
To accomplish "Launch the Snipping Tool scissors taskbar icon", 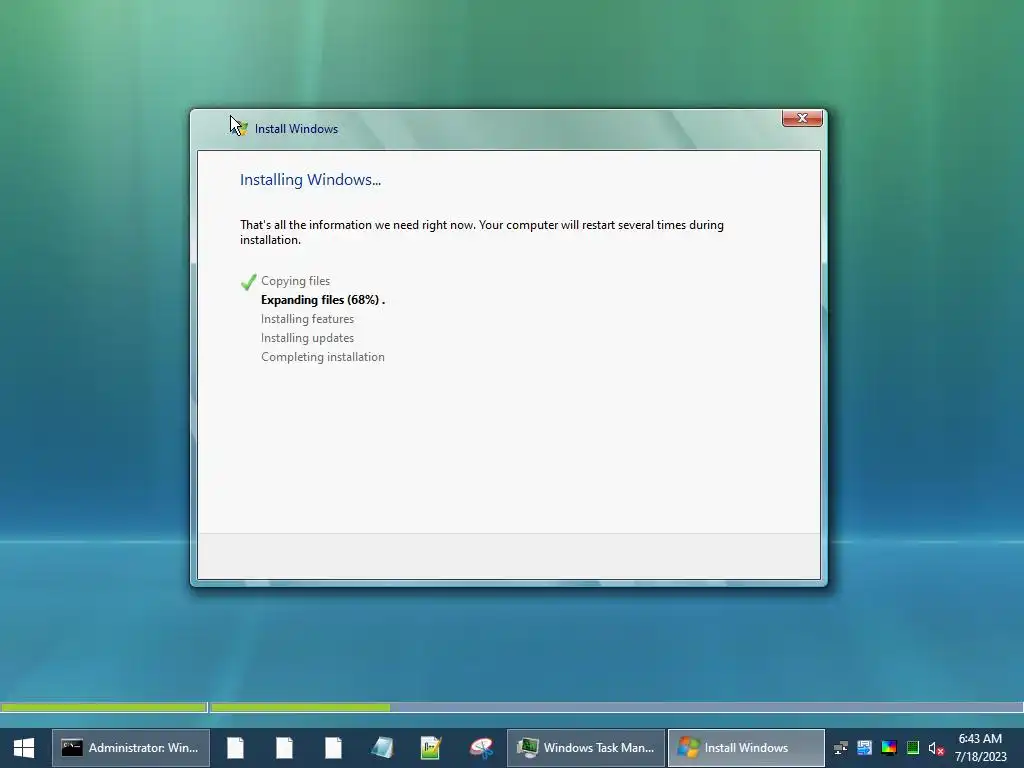I will pos(481,748).
